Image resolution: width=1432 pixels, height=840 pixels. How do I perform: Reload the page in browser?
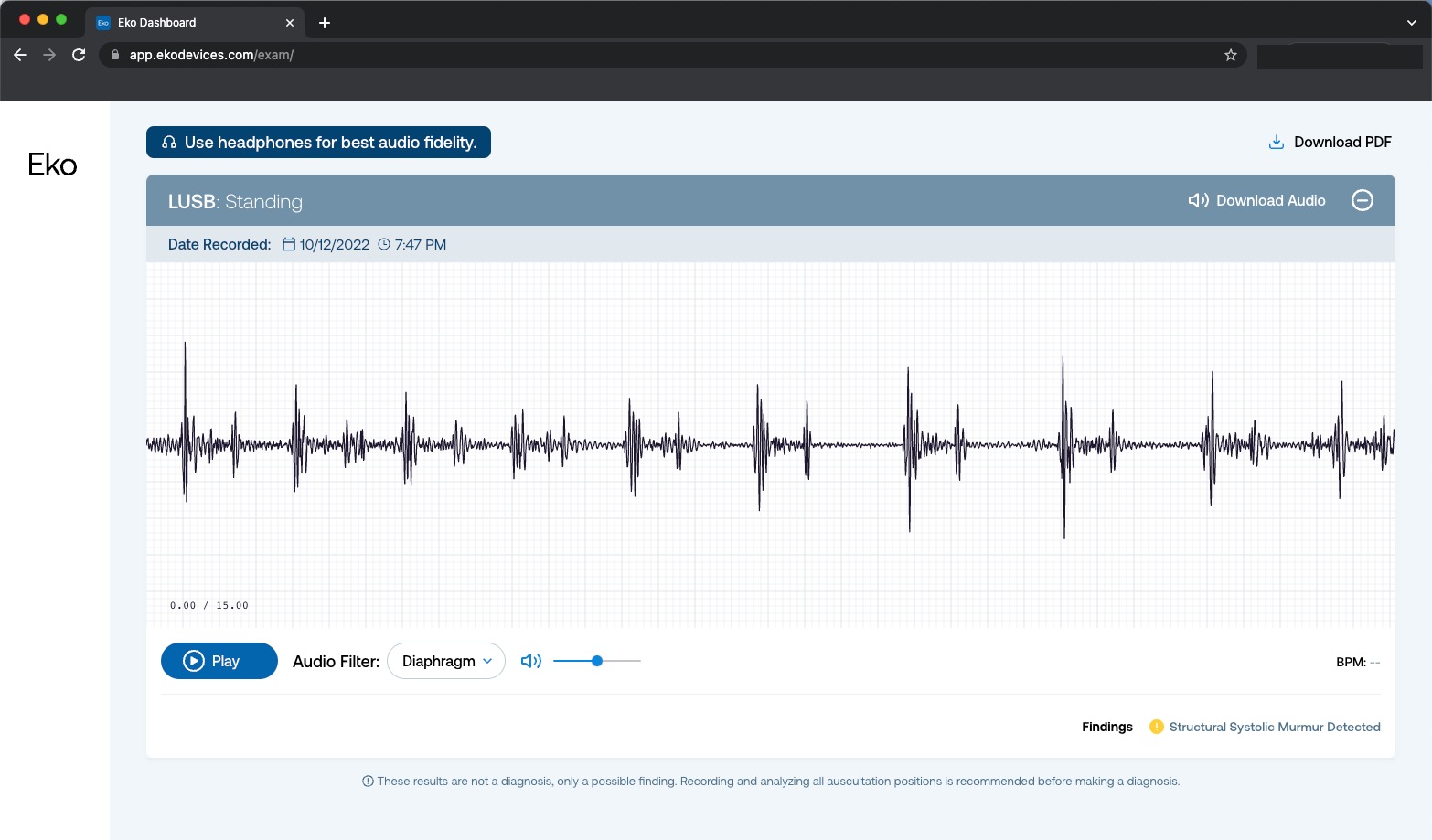(x=79, y=55)
